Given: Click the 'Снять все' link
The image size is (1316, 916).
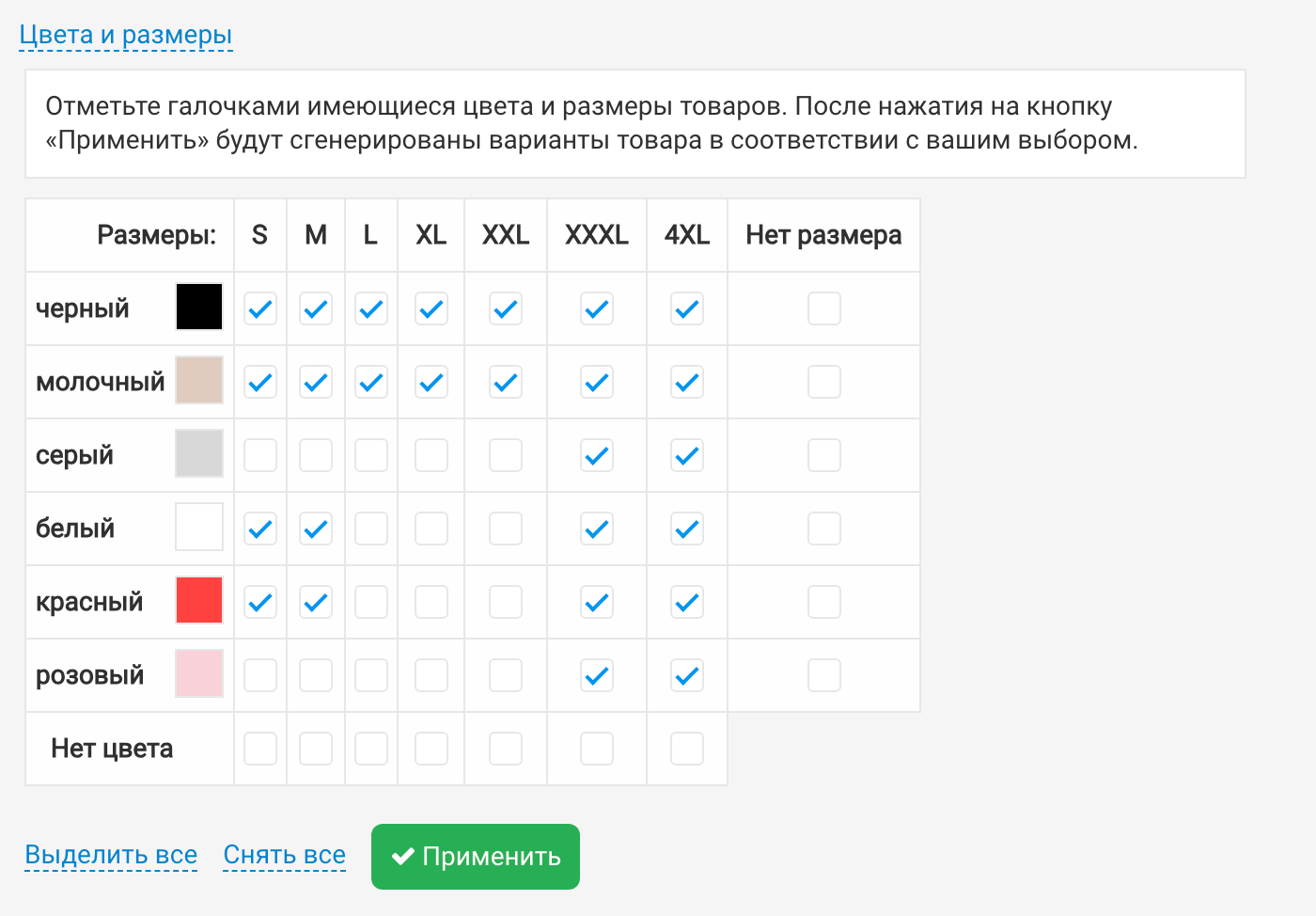Looking at the screenshot, I should [284, 855].
